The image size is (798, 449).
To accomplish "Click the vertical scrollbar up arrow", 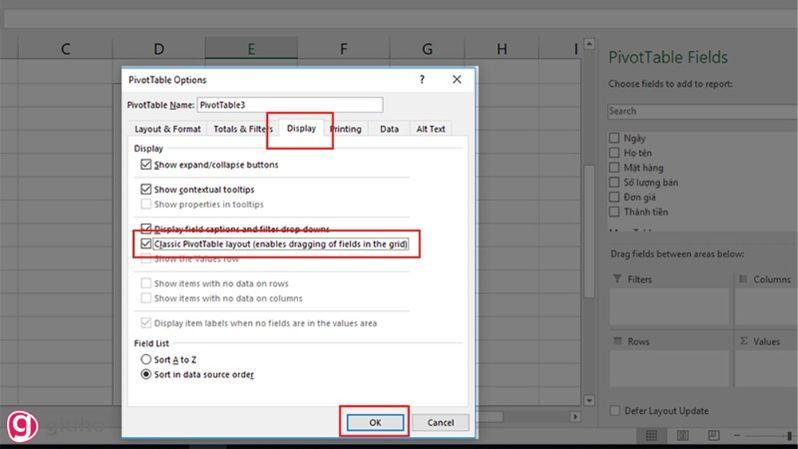I will pyautogui.click(x=589, y=44).
